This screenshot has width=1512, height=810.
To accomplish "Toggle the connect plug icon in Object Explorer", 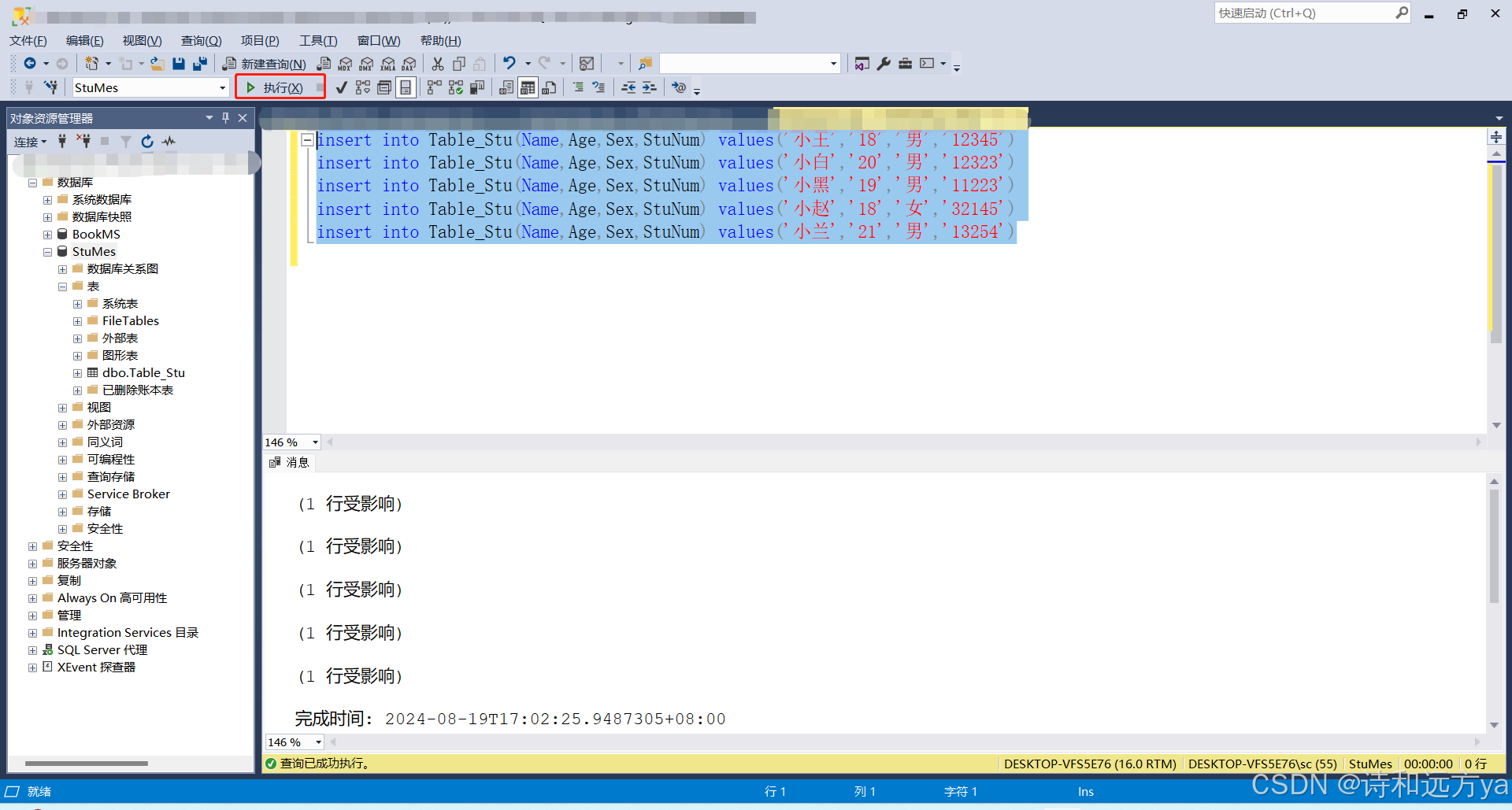I will pyautogui.click(x=62, y=142).
